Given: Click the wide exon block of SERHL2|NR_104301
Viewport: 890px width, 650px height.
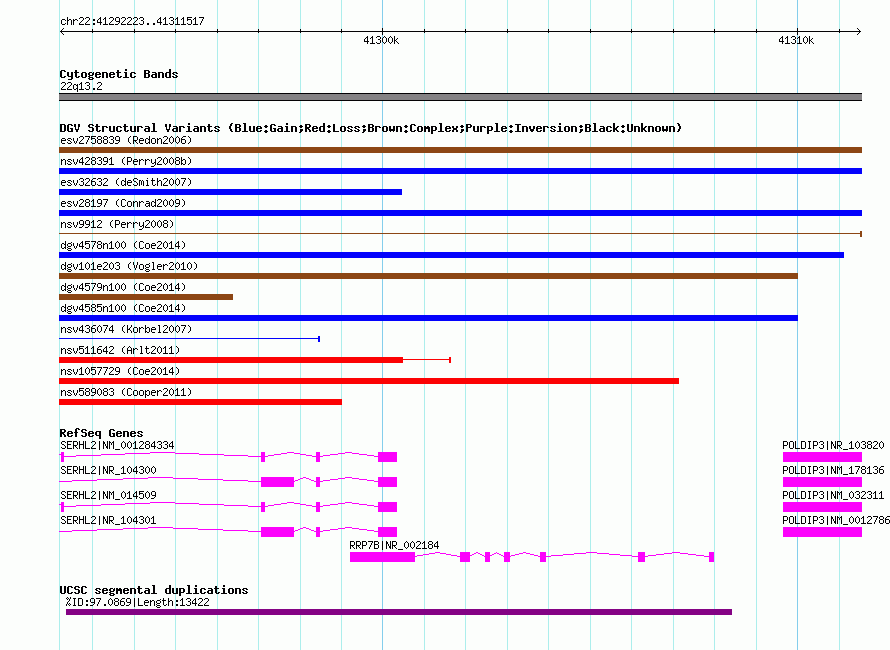Looking at the screenshot, I should [x=278, y=532].
